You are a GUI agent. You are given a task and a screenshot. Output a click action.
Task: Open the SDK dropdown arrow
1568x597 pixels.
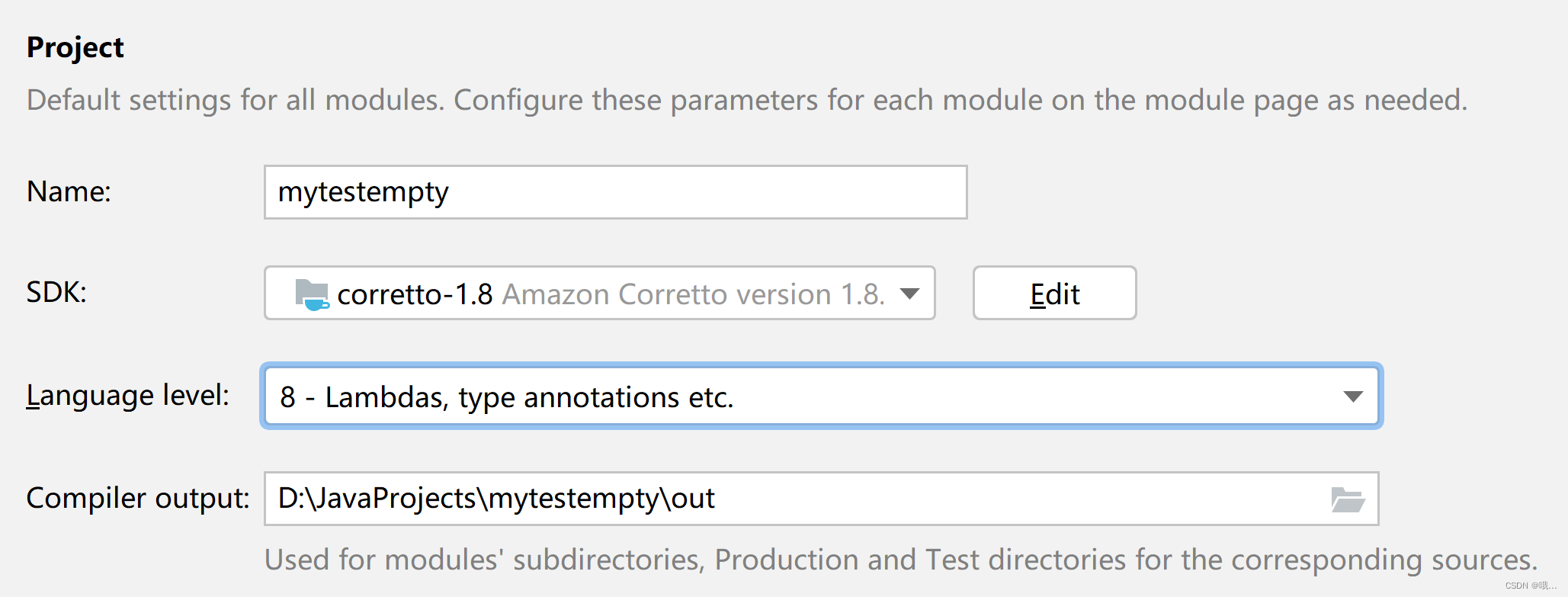(909, 294)
